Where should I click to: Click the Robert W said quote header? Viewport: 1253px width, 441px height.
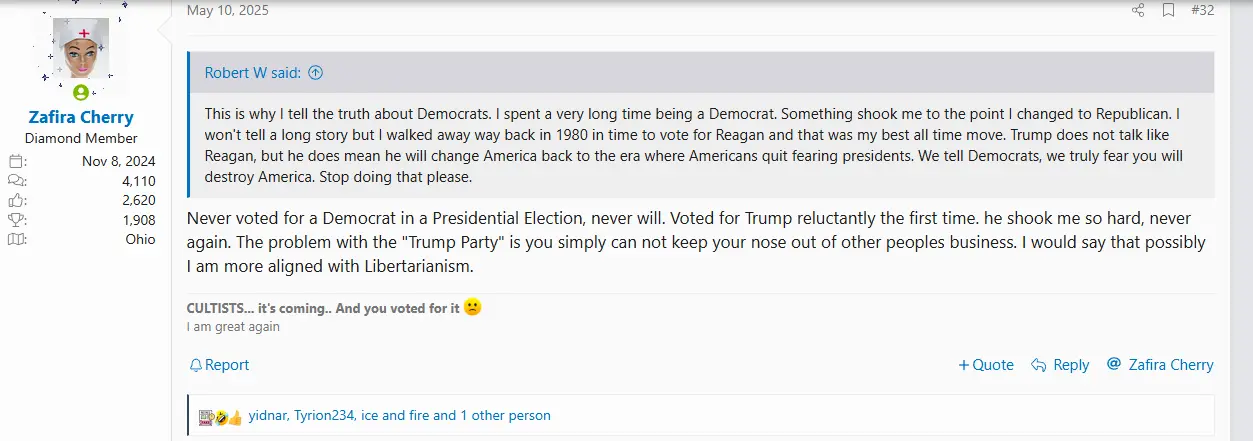pos(254,73)
